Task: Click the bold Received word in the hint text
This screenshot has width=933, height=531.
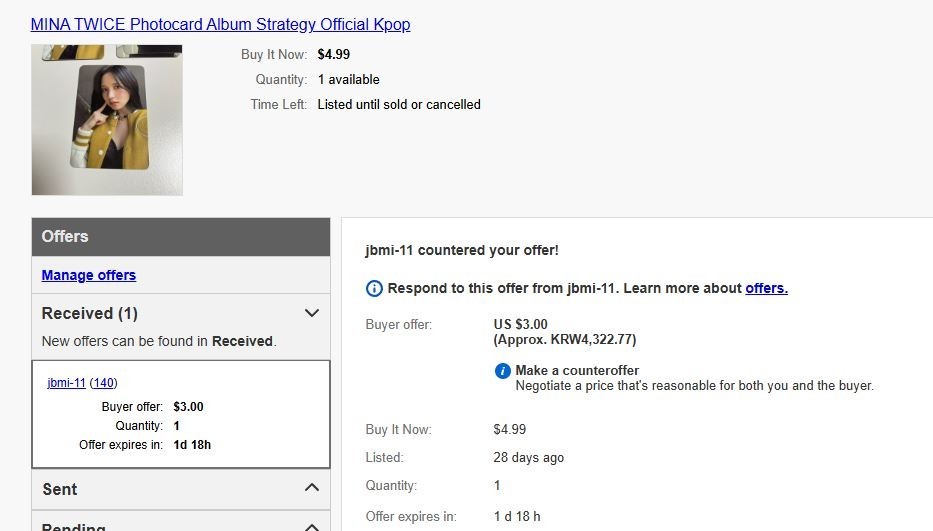Action: pos(242,341)
